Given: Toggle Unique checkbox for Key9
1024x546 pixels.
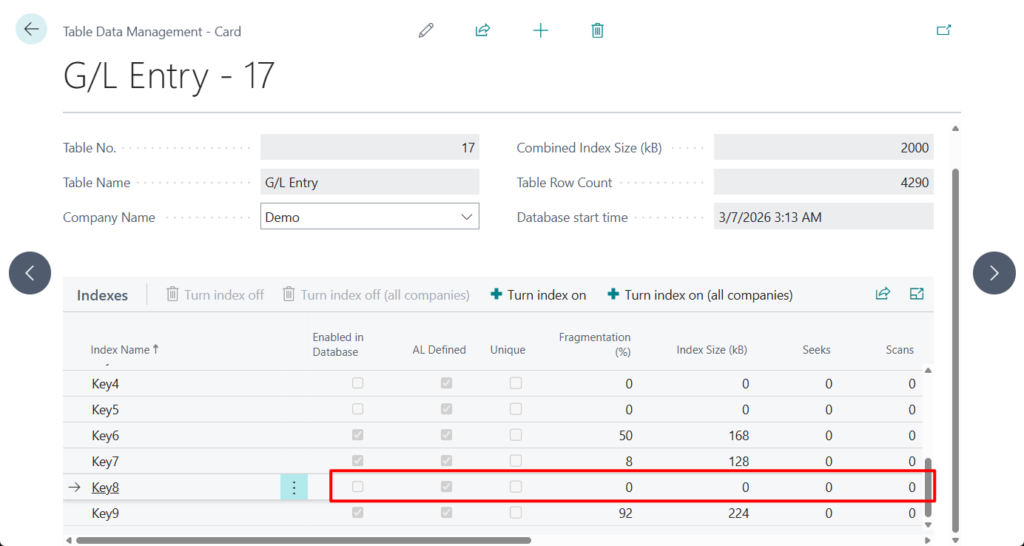Looking at the screenshot, I should (516, 513).
